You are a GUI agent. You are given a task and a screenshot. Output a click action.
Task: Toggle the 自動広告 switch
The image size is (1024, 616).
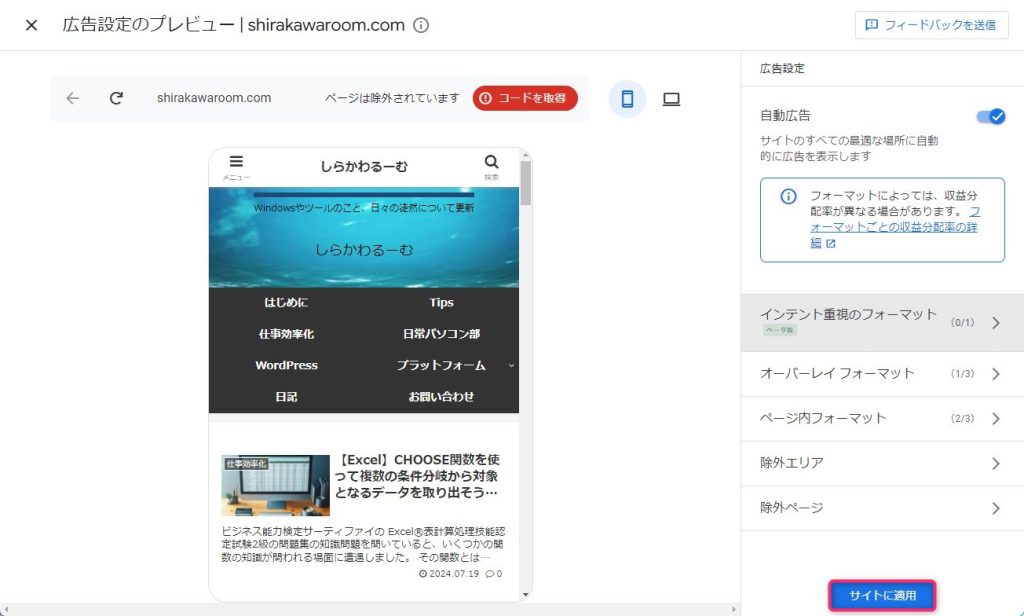click(990, 116)
